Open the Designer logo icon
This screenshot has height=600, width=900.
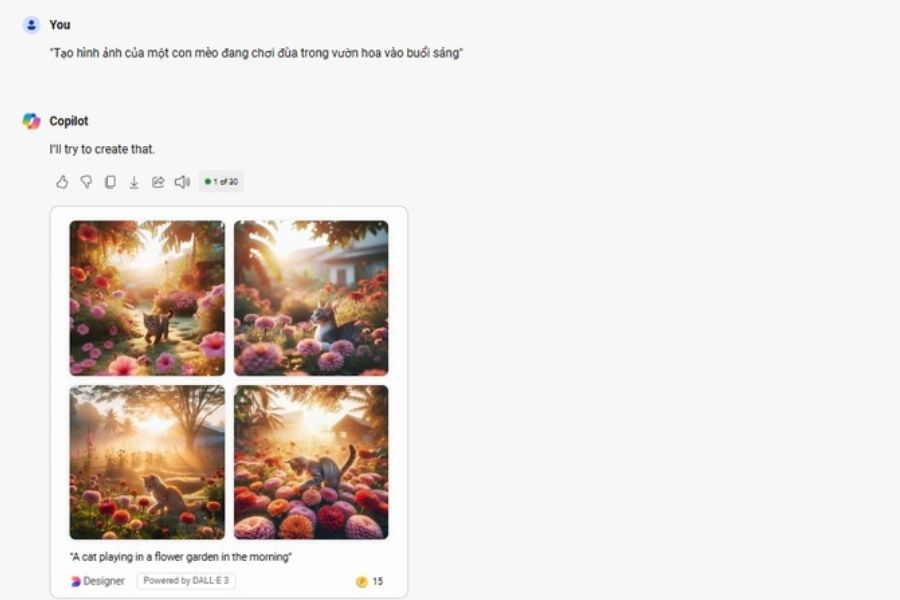(x=76, y=582)
